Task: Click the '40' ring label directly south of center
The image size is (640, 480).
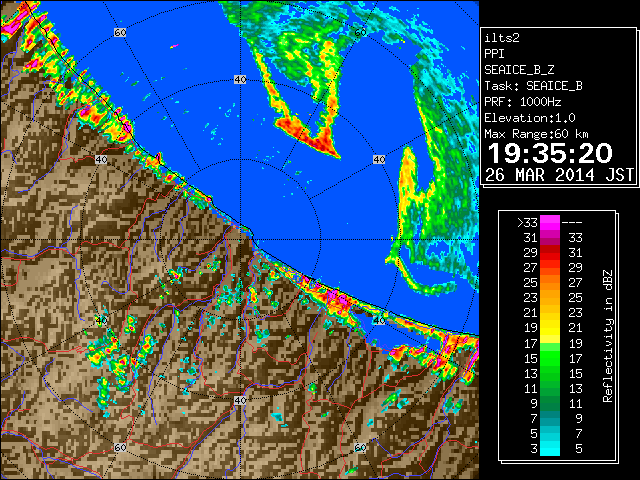Action: point(240,400)
